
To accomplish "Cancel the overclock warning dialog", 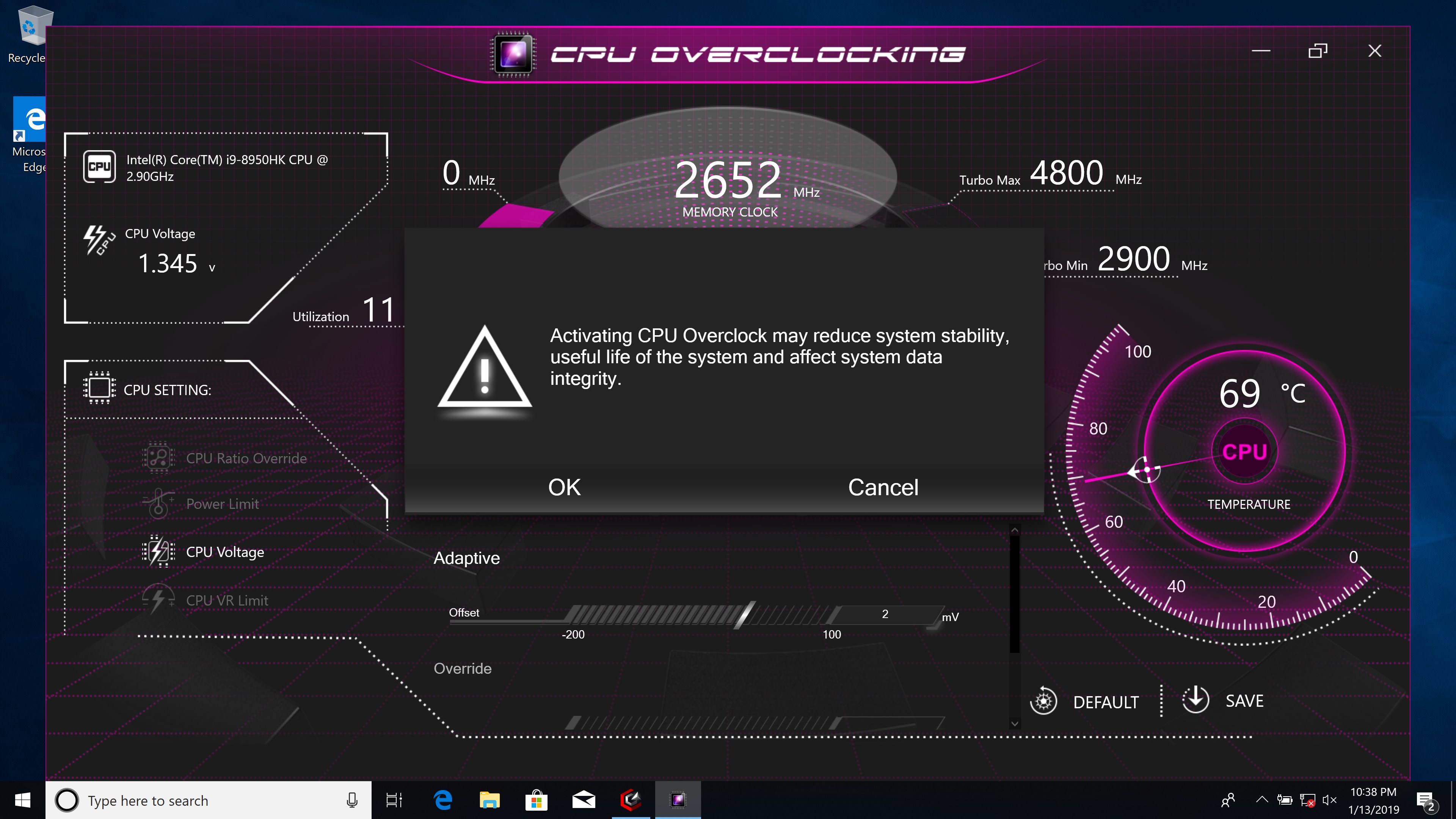I will (883, 487).
